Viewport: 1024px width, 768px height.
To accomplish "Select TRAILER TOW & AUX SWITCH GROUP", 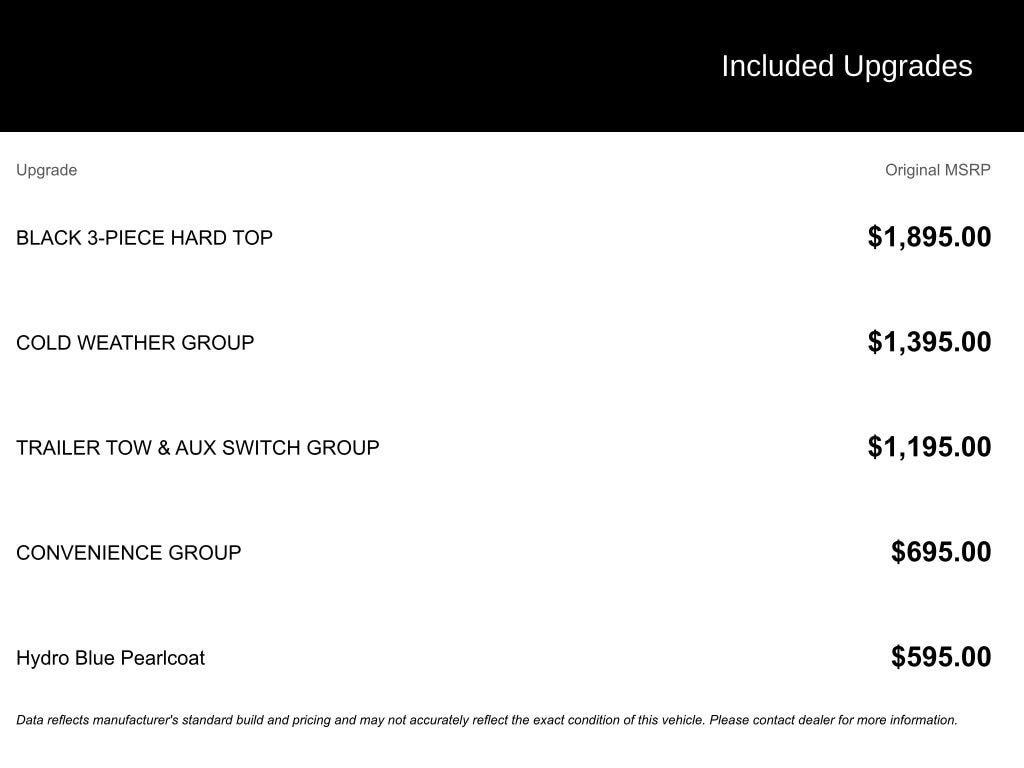I will pyautogui.click(x=198, y=448).
